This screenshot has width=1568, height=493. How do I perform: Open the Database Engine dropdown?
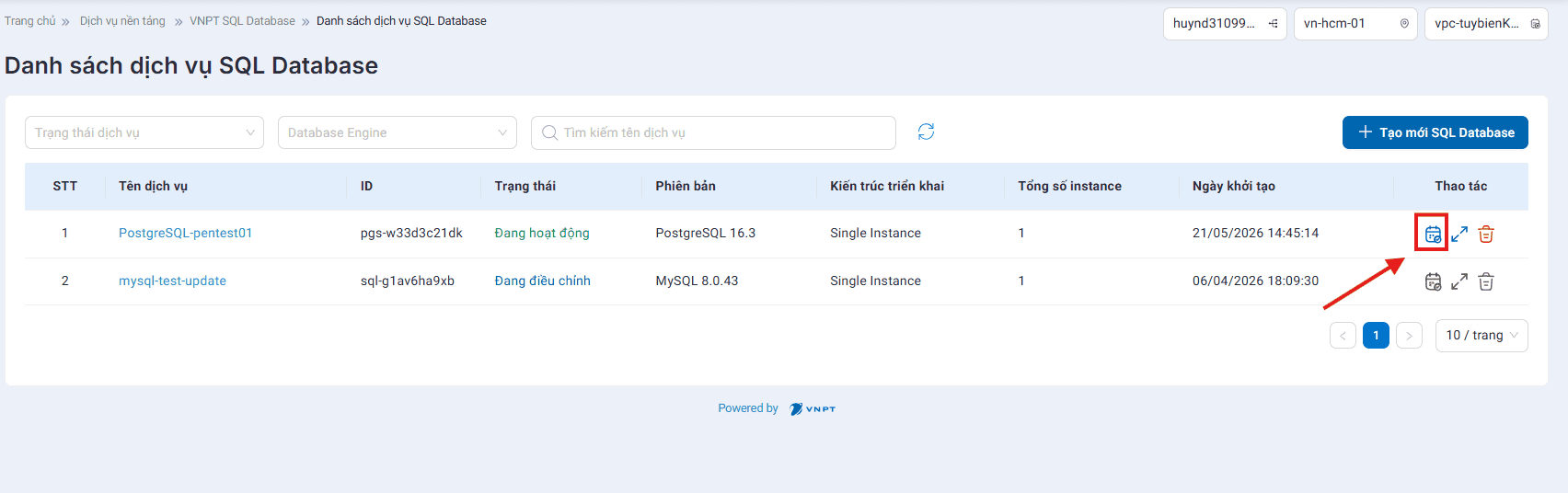398,132
